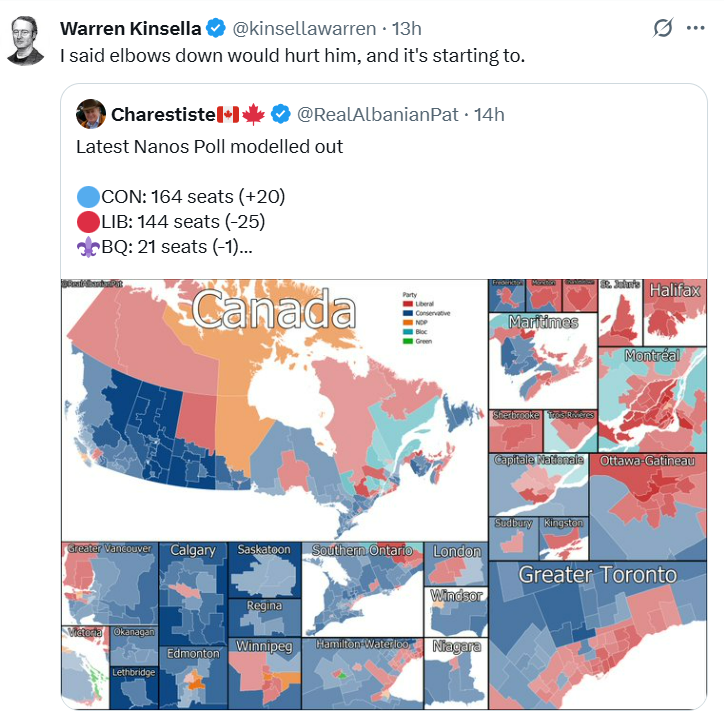Image resolution: width=724 pixels, height=716 pixels.
Task: Click the blue circle beside CON
Action: pos(87,197)
